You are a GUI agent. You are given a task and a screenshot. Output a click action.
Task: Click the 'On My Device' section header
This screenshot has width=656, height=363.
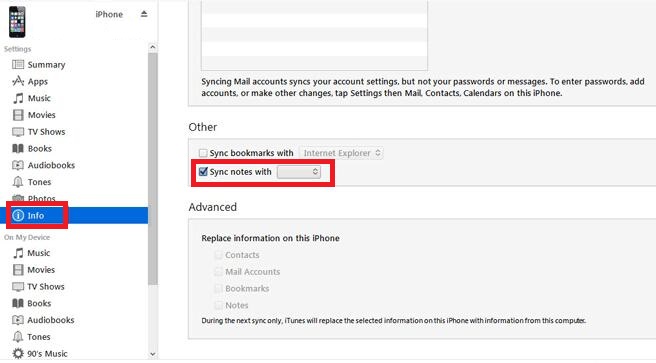27,237
